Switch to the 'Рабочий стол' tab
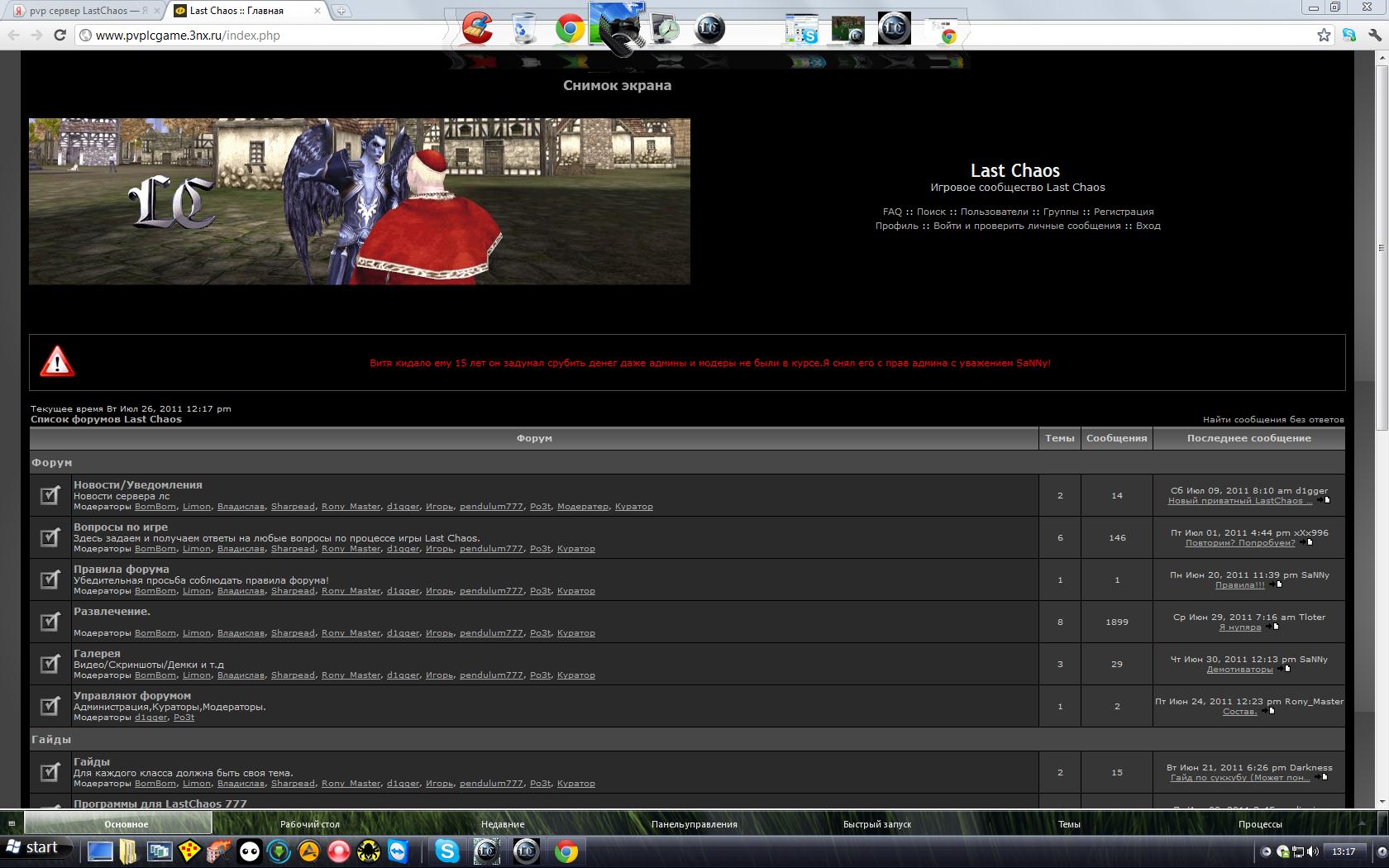This screenshot has height=868, width=1389. click(x=310, y=824)
